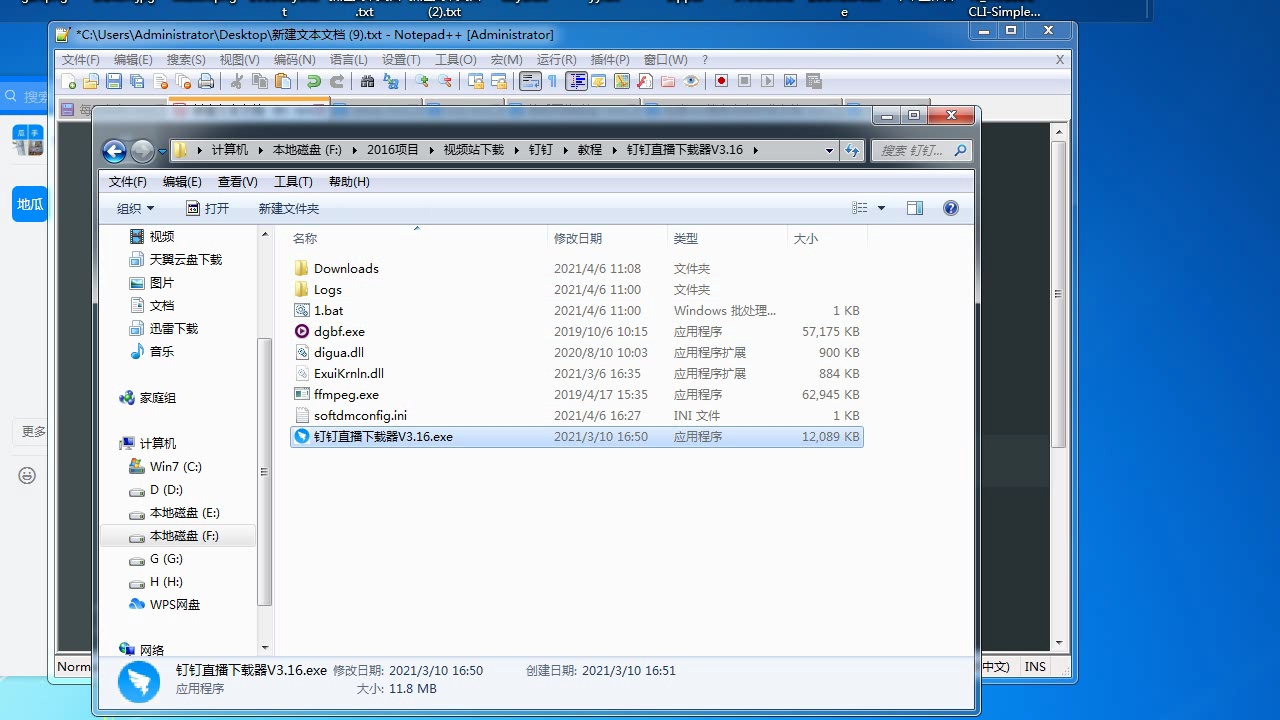1280x720 pixels.
Task: Click the 打开 button in Explorer toolbar
Action: tap(208, 208)
